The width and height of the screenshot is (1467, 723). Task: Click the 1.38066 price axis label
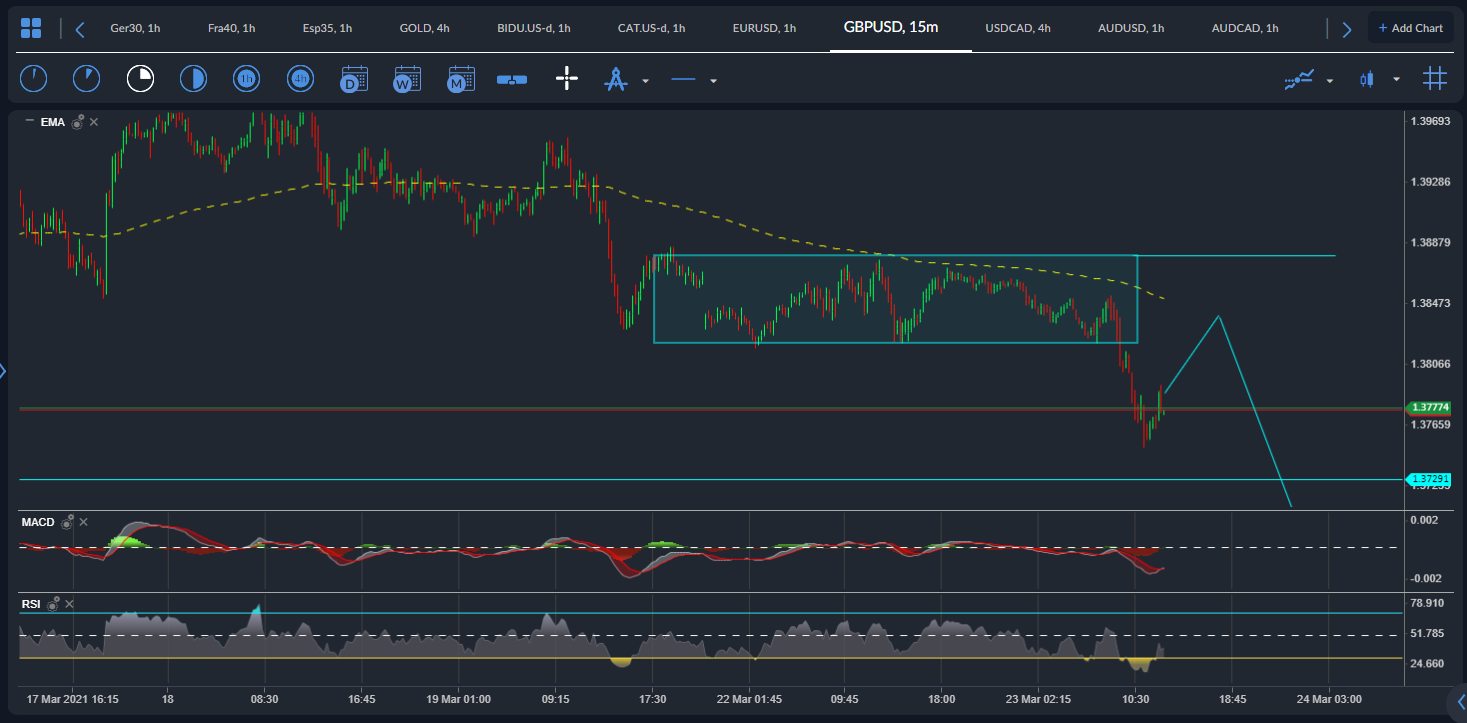(x=1430, y=364)
